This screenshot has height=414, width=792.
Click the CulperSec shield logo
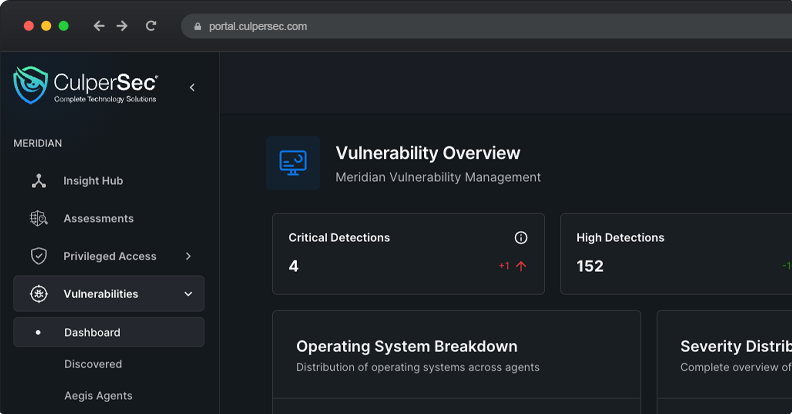[x=30, y=85]
